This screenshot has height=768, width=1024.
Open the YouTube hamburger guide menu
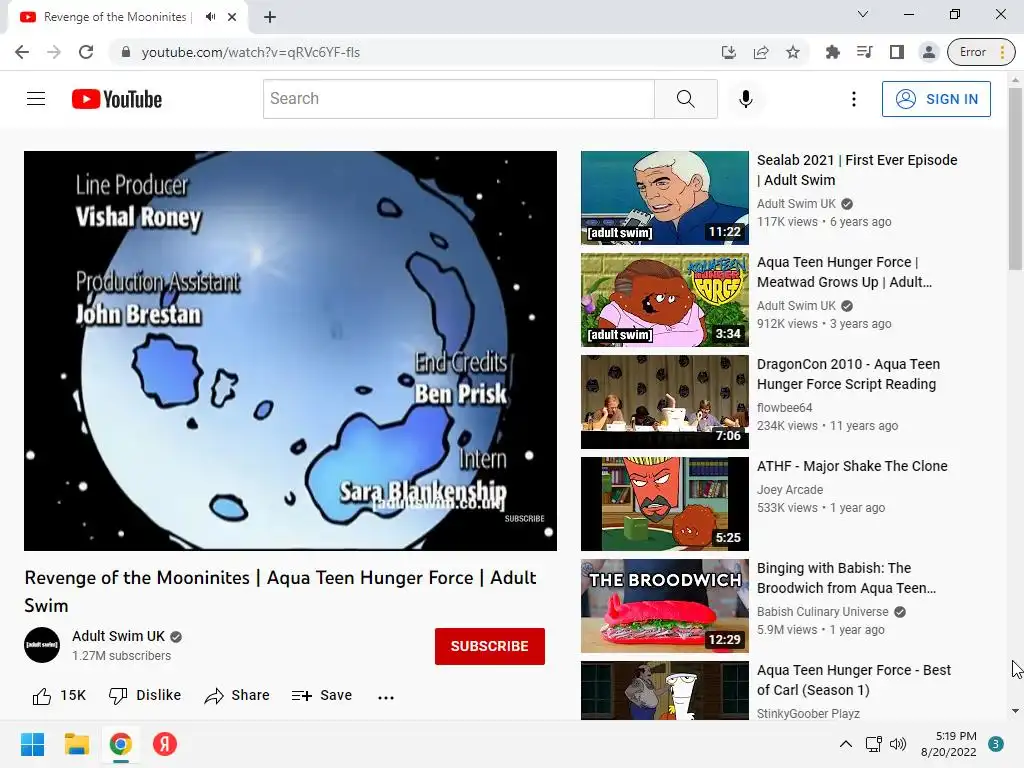[x=36, y=99]
